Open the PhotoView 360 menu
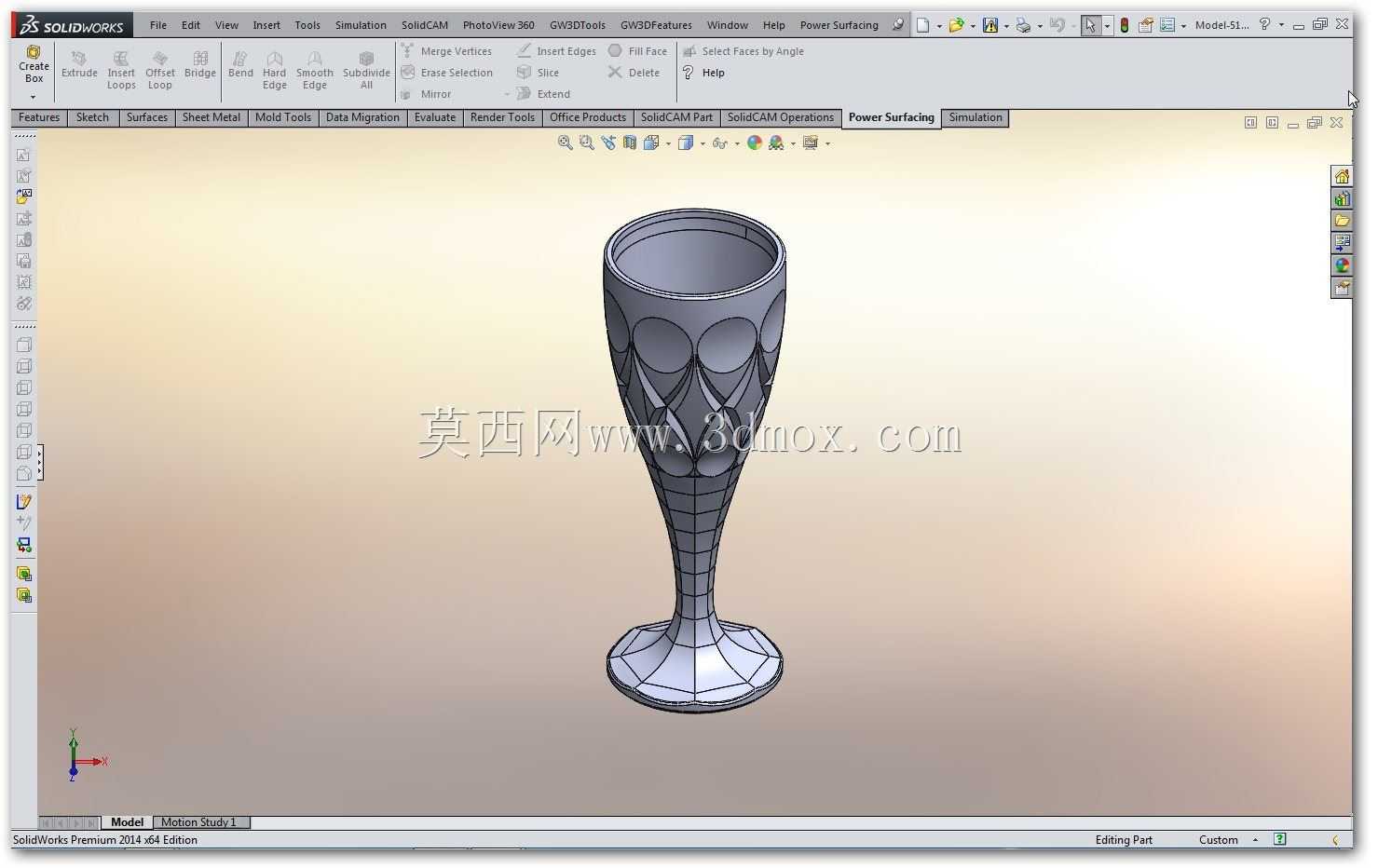The image size is (1378, 868). [498, 25]
